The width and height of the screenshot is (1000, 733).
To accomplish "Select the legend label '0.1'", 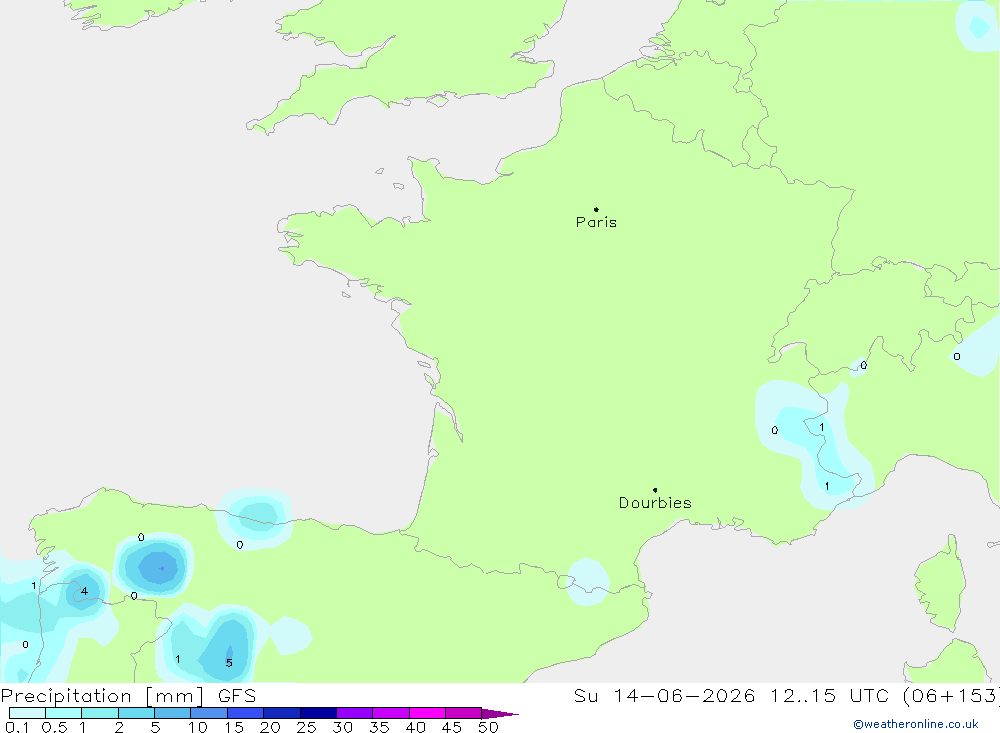I will 17,727.
